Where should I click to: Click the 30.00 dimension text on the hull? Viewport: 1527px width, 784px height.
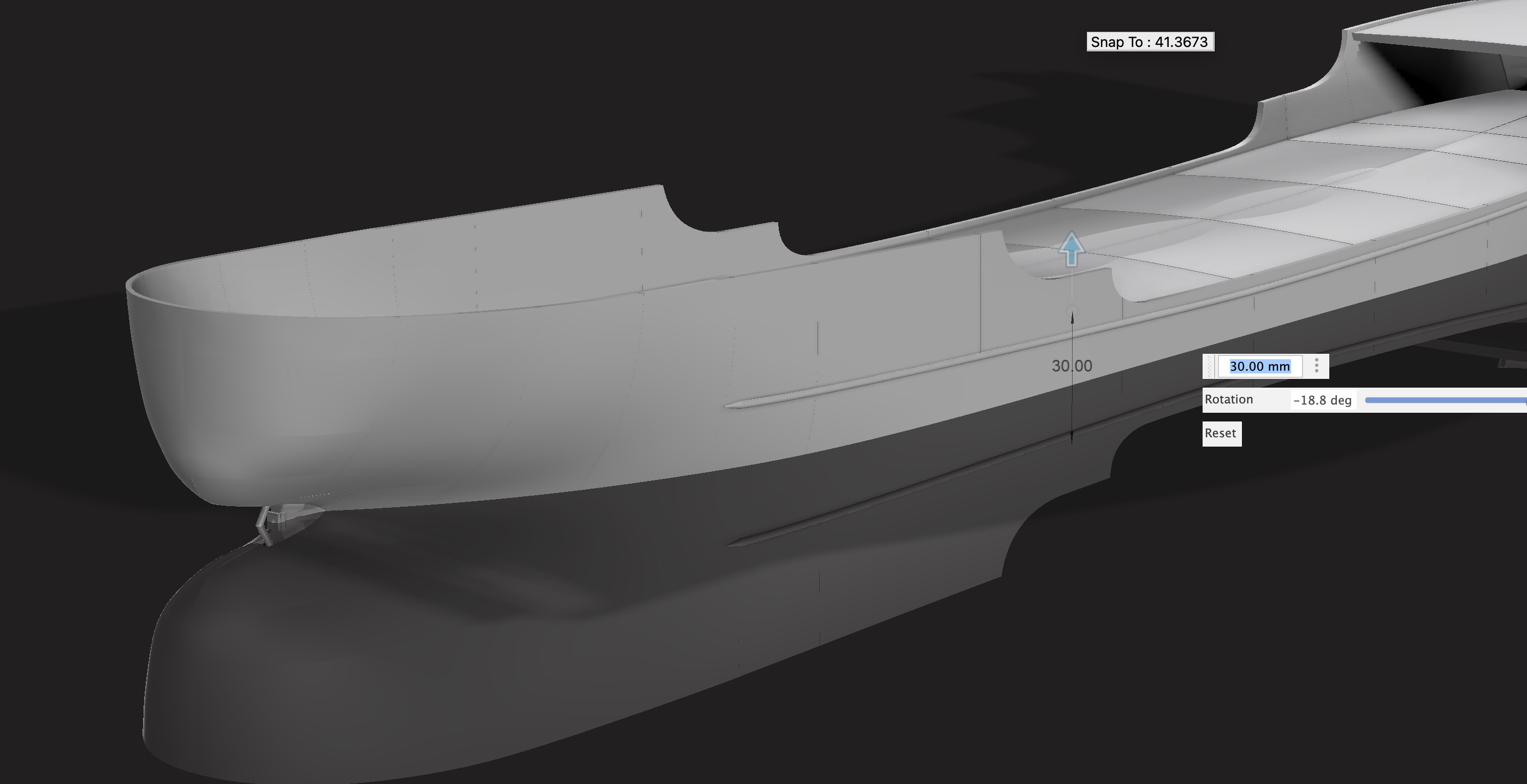click(x=1071, y=366)
